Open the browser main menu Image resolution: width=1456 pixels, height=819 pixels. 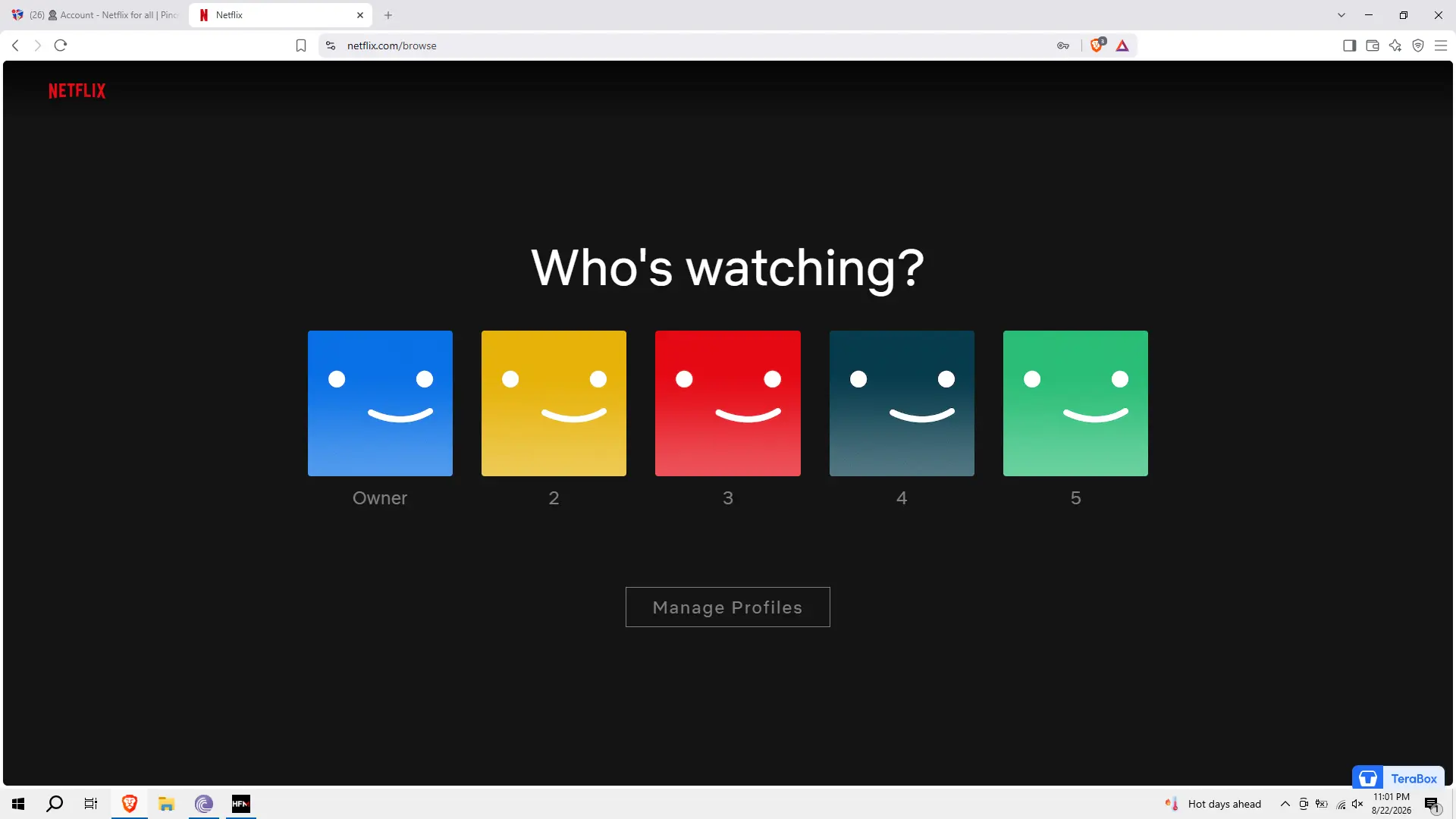[1441, 45]
